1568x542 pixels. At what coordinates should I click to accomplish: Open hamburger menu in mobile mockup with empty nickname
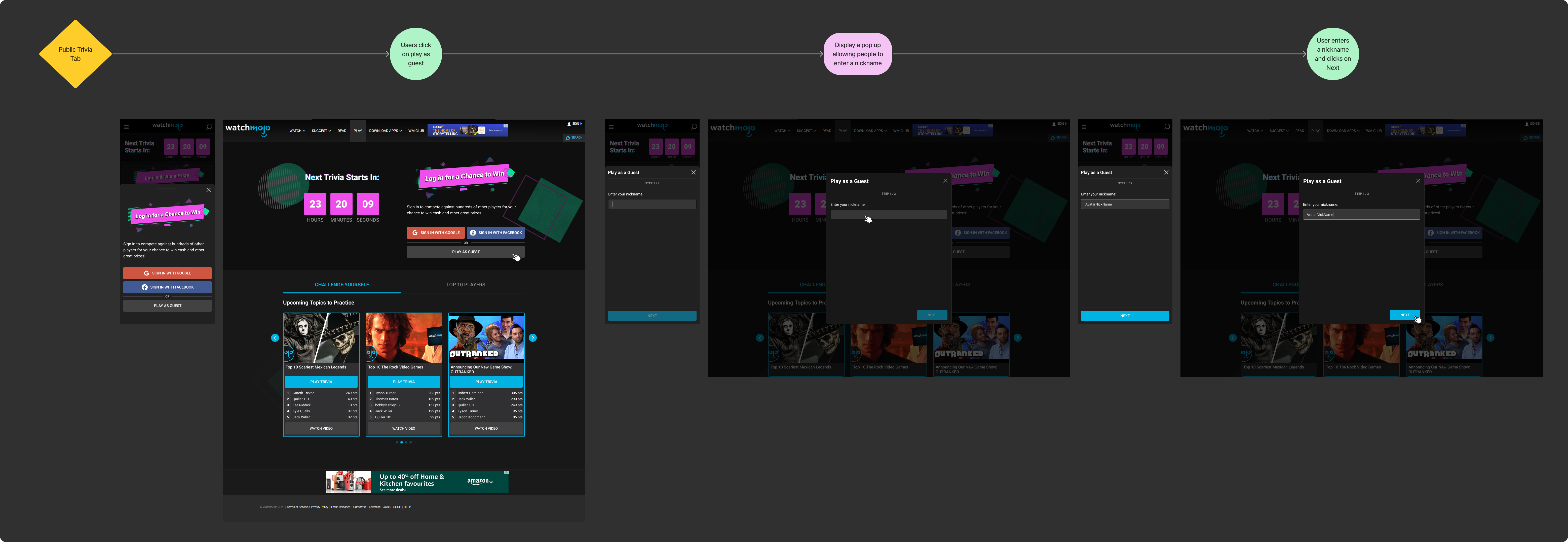coord(611,127)
